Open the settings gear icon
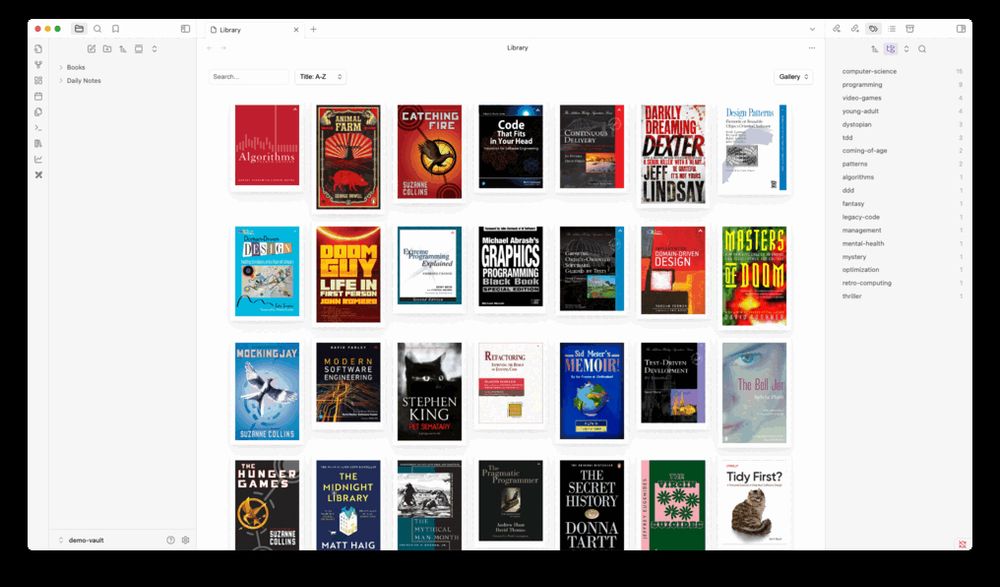The height and width of the screenshot is (587, 1000). [x=185, y=540]
